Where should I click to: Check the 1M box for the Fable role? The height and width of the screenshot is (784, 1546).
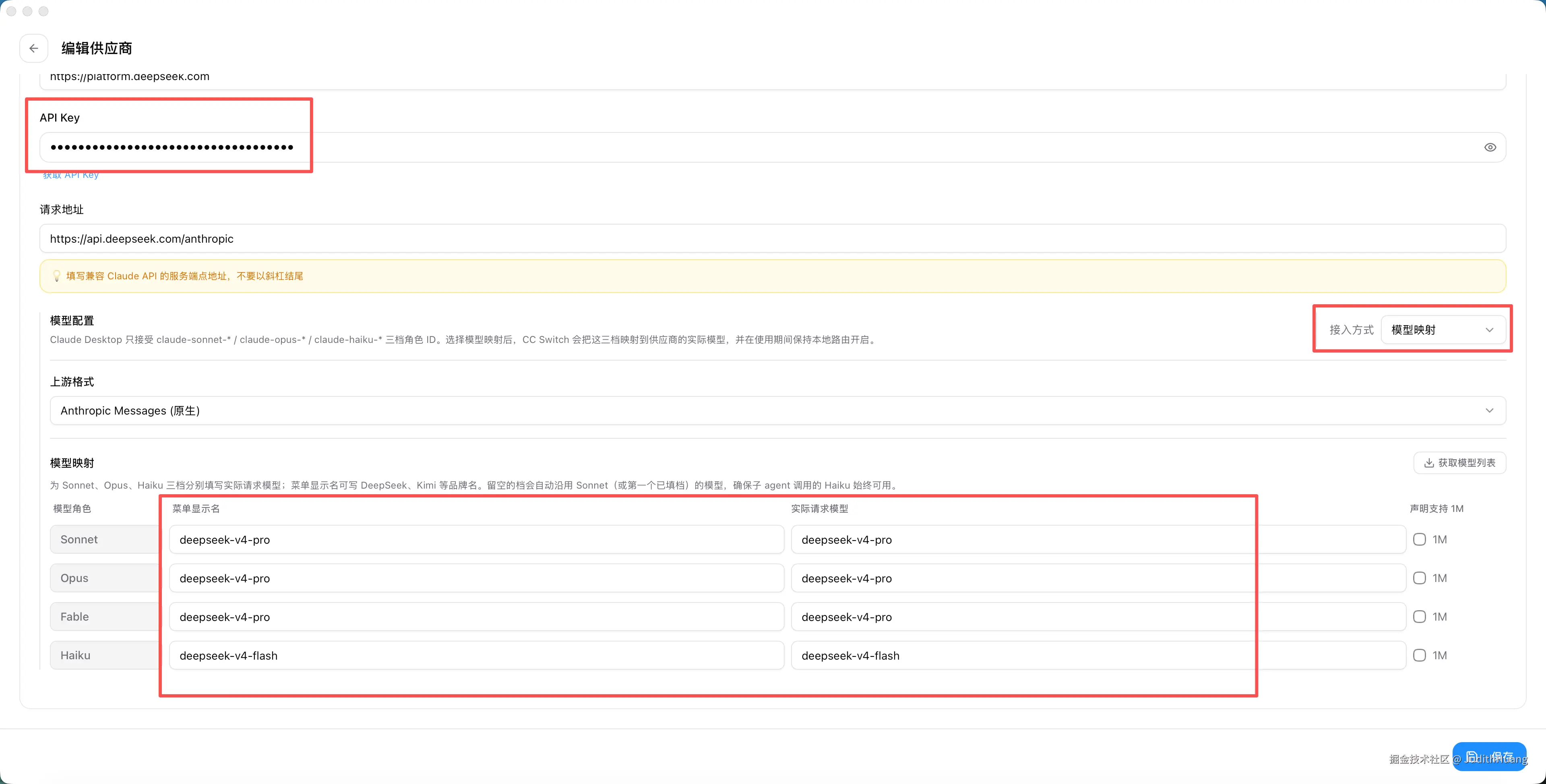pos(1419,617)
